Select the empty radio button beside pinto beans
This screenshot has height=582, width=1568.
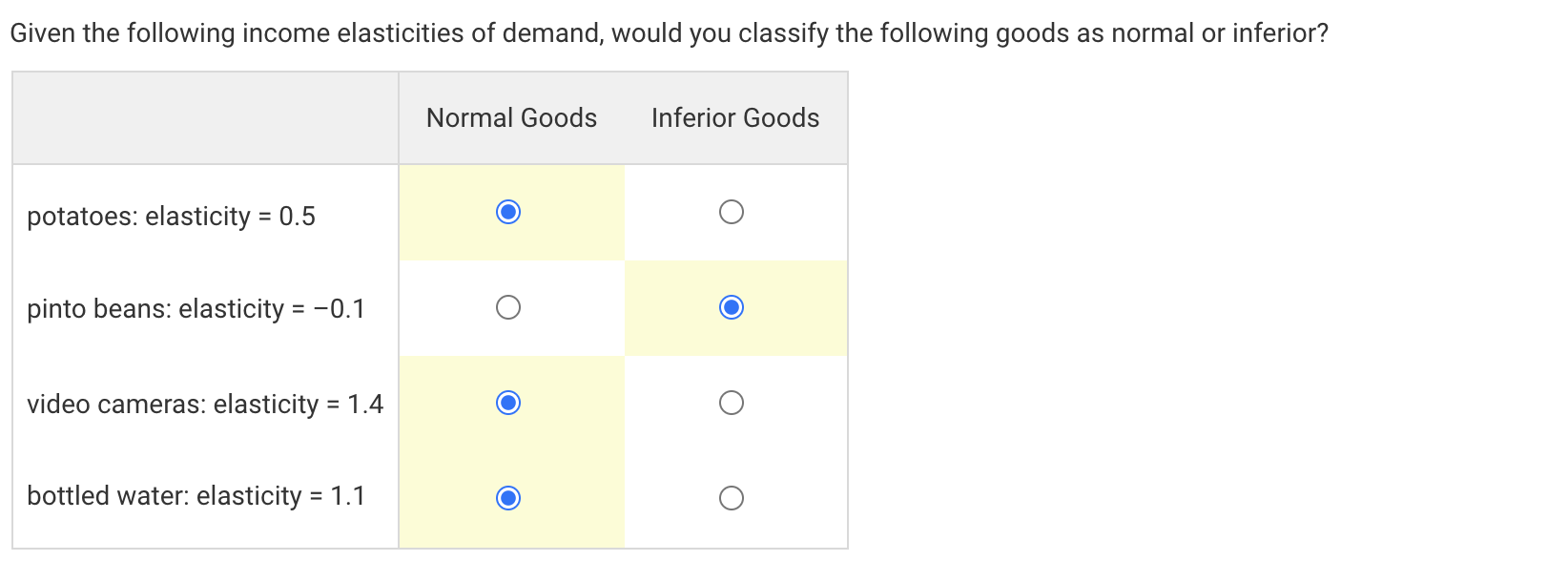[x=509, y=307]
